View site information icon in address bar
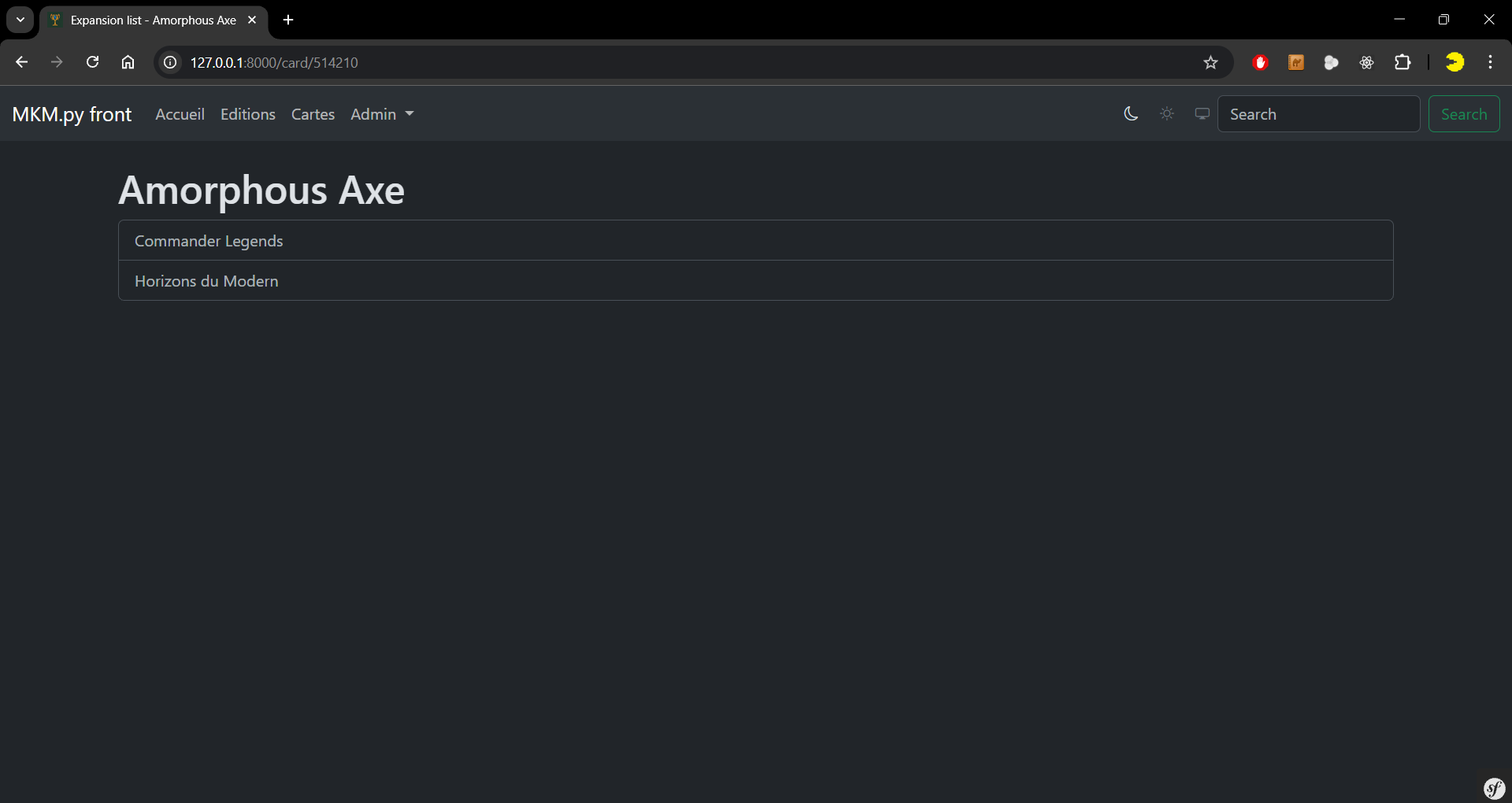 pyautogui.click(x=170, y=62)
